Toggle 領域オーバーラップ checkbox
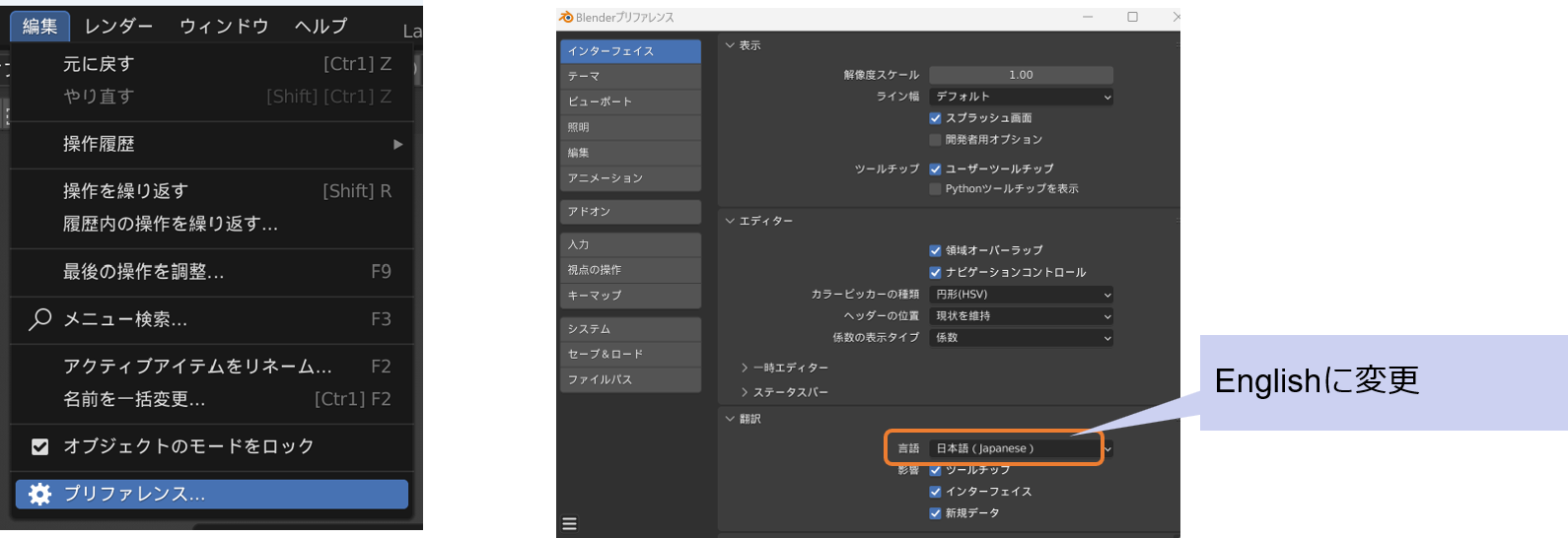 (x=935, y=250)
